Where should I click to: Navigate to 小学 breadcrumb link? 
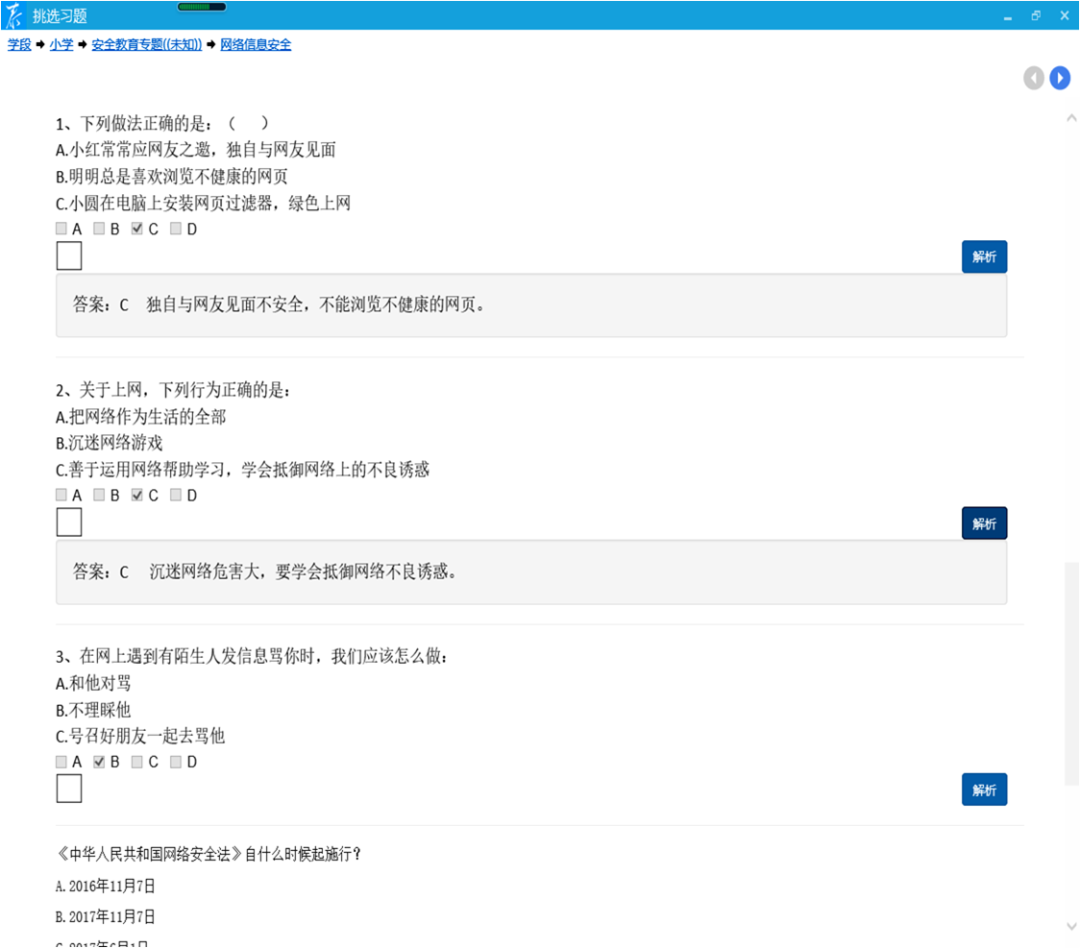(61, 45)
